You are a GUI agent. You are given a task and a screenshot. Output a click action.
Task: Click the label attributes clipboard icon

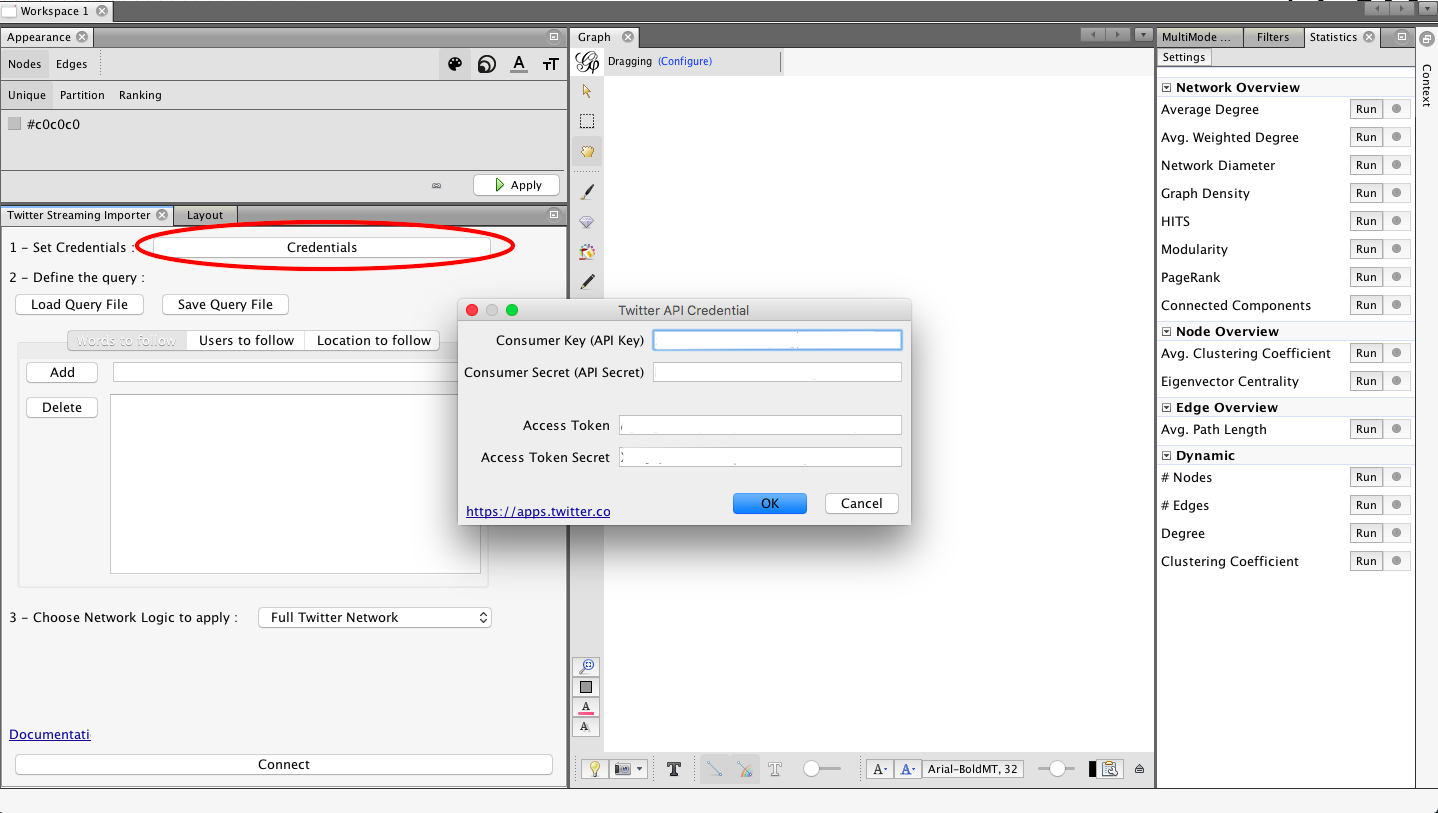pos(1109,769)
